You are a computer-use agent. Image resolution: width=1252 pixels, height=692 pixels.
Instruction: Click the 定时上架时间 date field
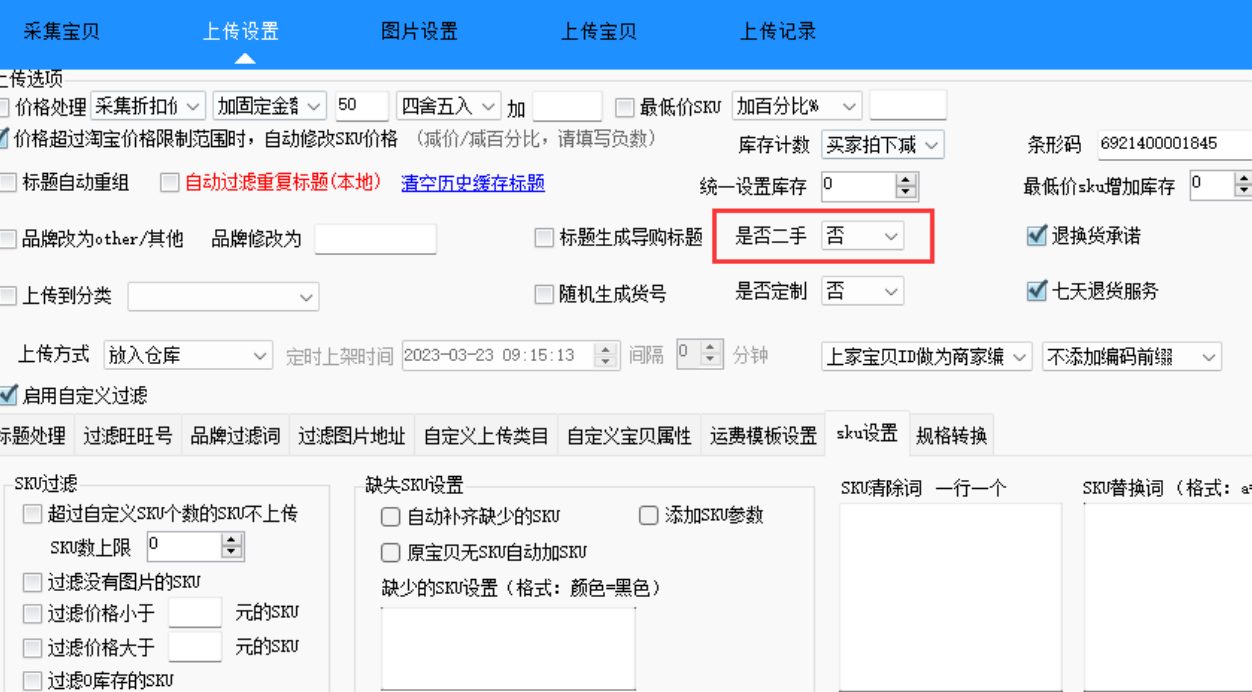(499, 355)
